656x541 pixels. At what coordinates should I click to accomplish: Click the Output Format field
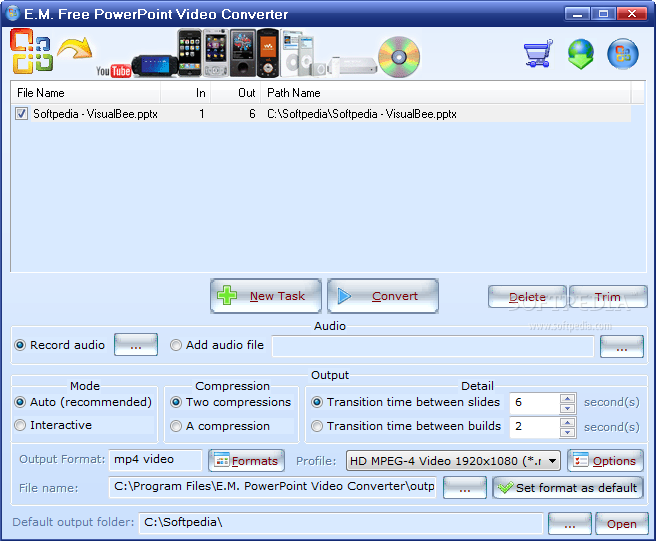[155, 460]
